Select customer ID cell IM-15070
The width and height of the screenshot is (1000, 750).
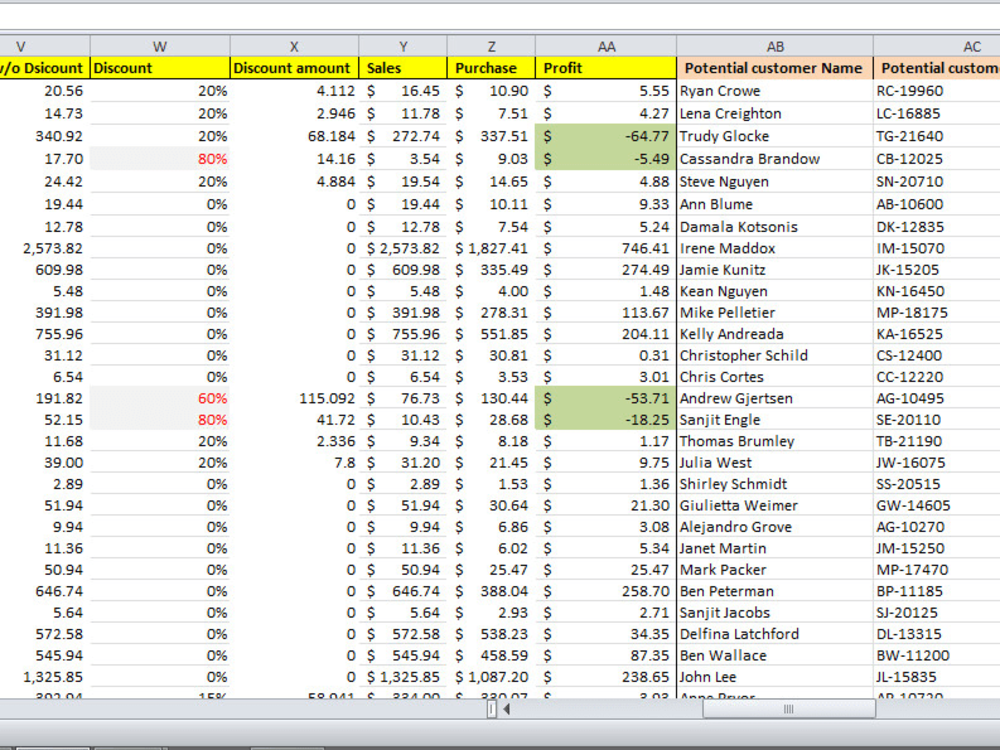(937, 249)
